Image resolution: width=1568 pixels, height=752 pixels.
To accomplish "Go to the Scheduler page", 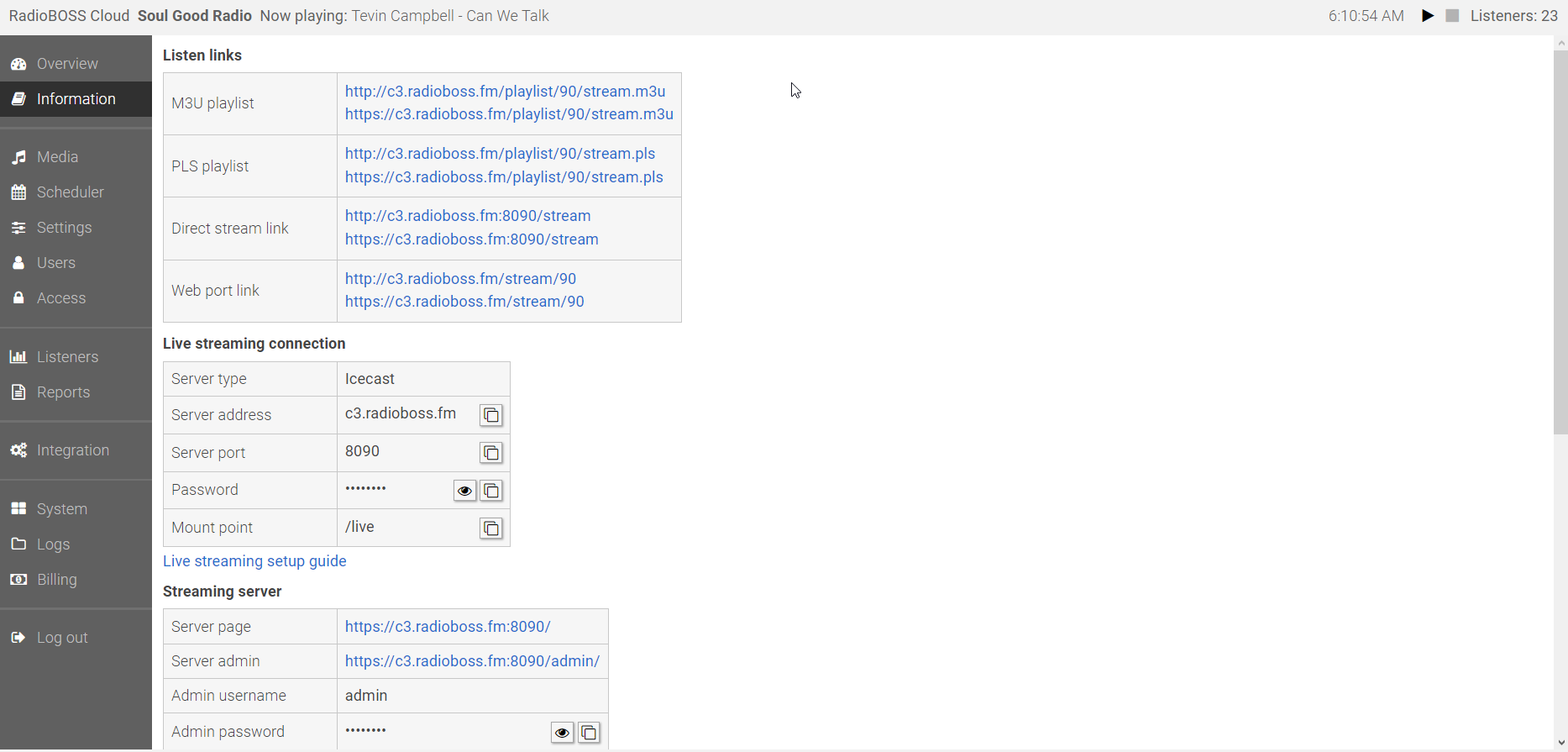I will (71, 192).
